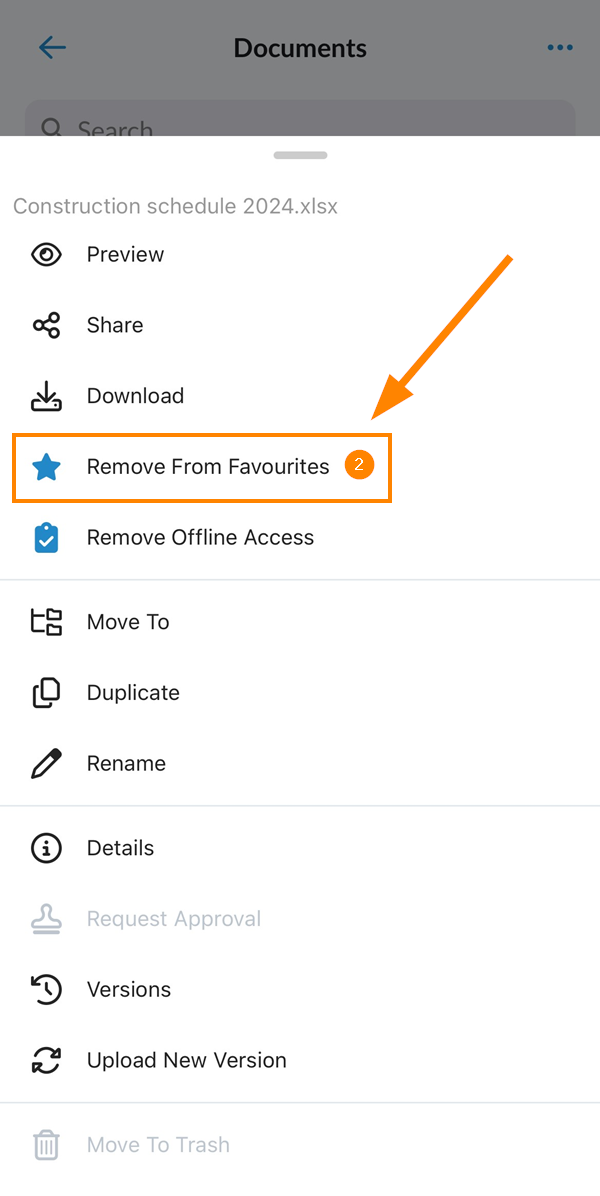Tap the Move To Trash option
The width and height of the screenshot is (600, 1196).
[300, 1145]
